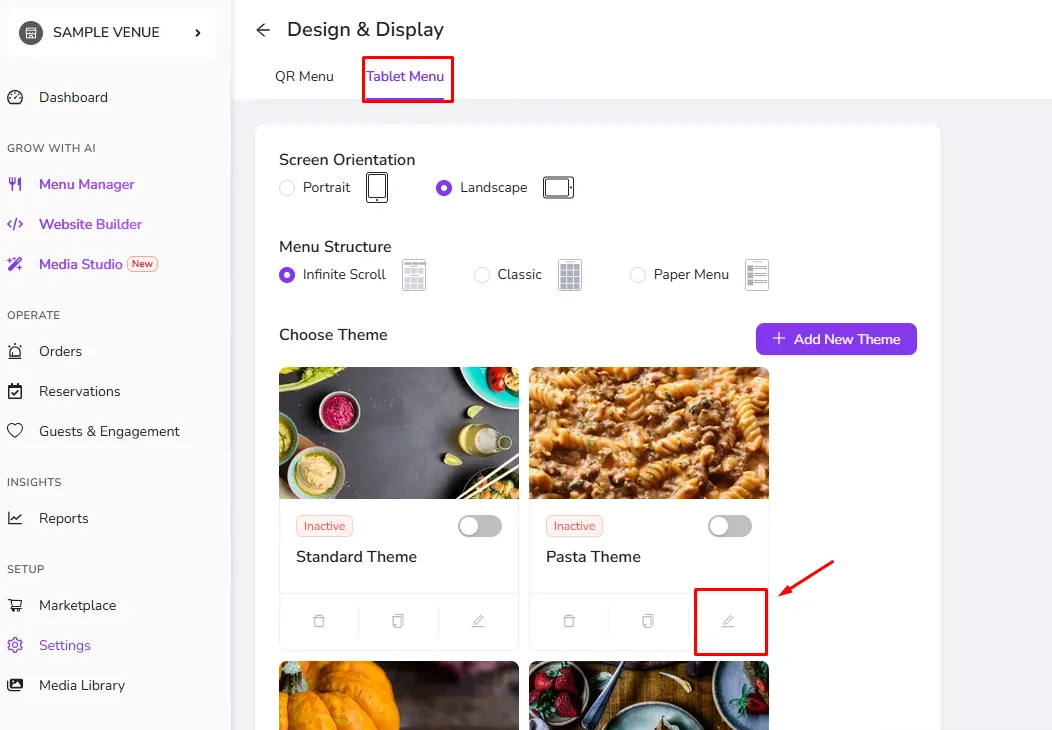This screenshot has height=730, width=1052.
Task: Duplicate the Standard Theme via copy icon
Action: click(x=398, y=621)
